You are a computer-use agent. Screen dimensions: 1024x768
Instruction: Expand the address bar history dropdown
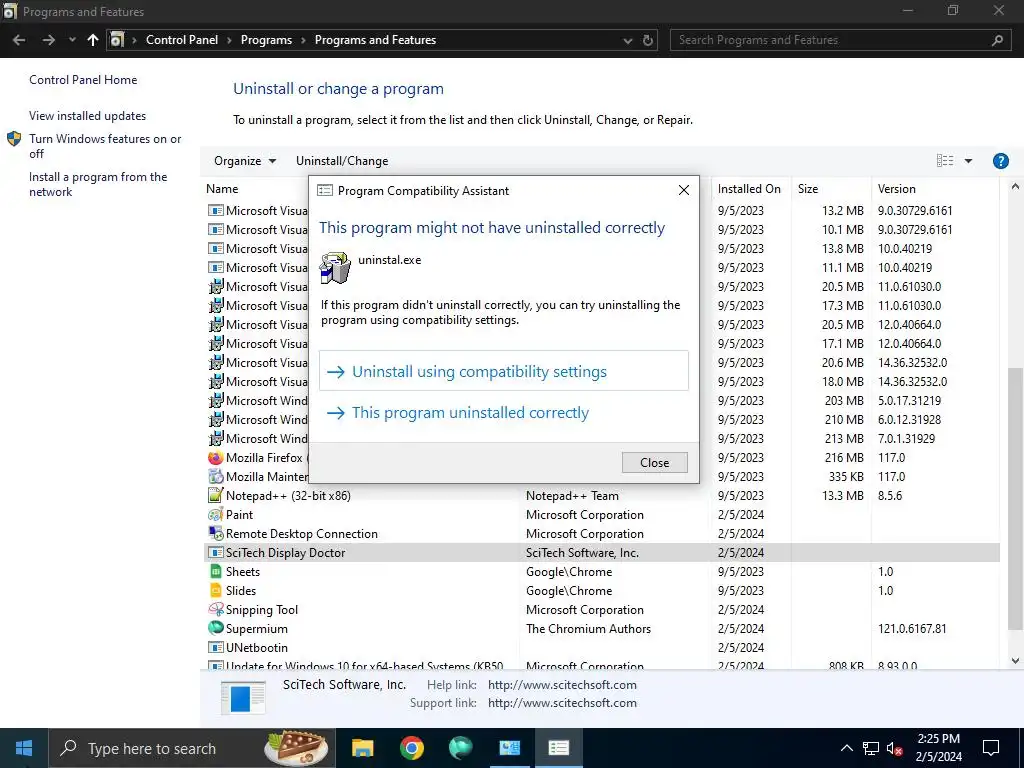point(628,40)
